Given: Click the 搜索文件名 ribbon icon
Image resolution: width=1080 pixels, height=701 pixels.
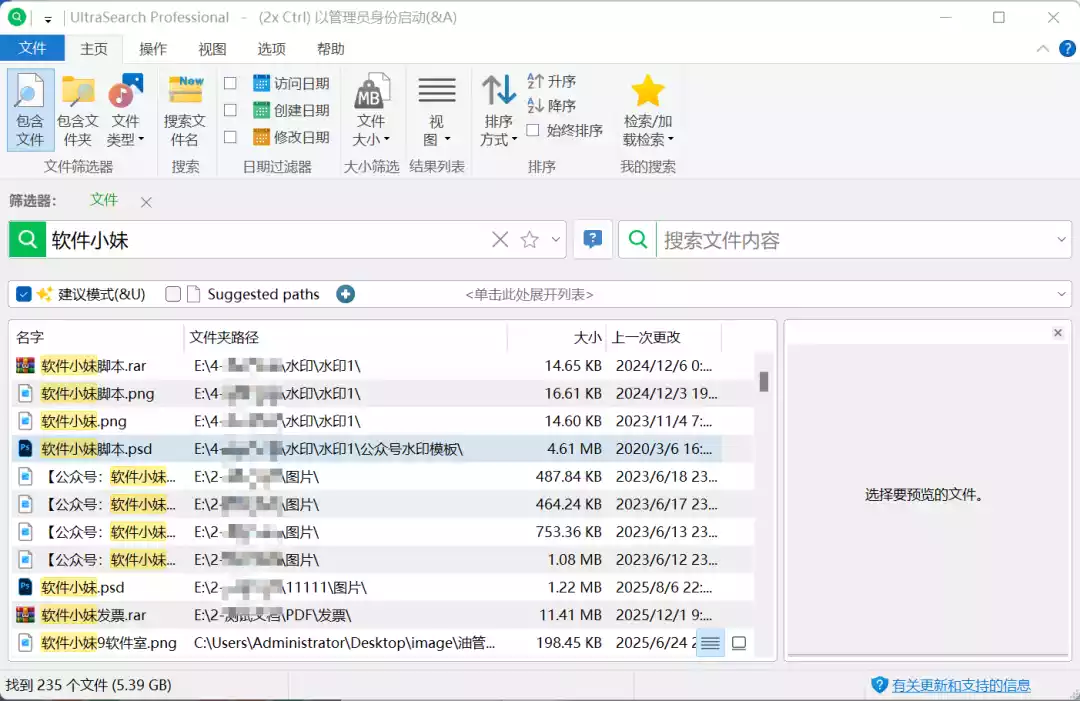Looking at the screenshot, I should (185, 108).
